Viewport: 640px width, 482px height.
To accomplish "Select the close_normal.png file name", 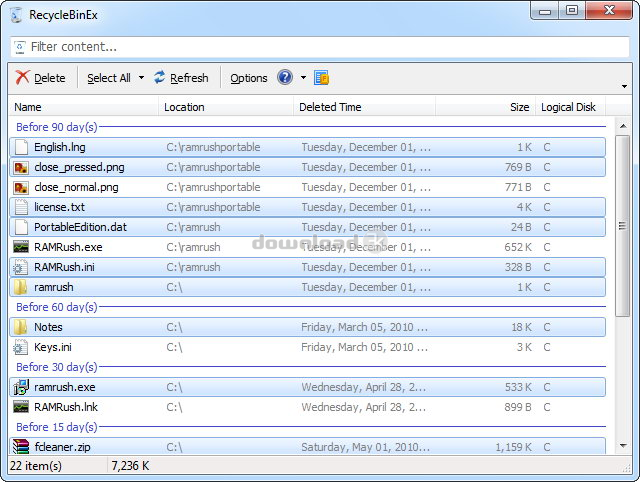I will [x=76, y=187].
